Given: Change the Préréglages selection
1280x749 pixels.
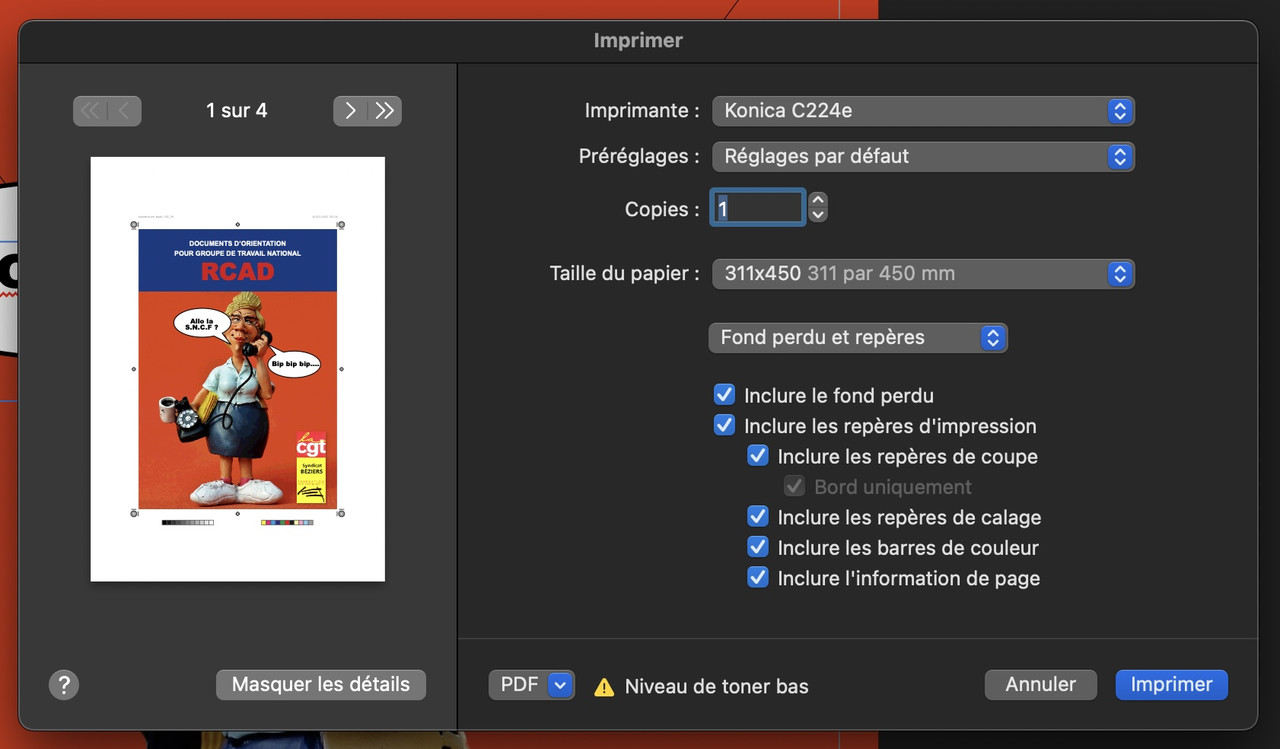Looking at the screenshot, I should [922, 157].
